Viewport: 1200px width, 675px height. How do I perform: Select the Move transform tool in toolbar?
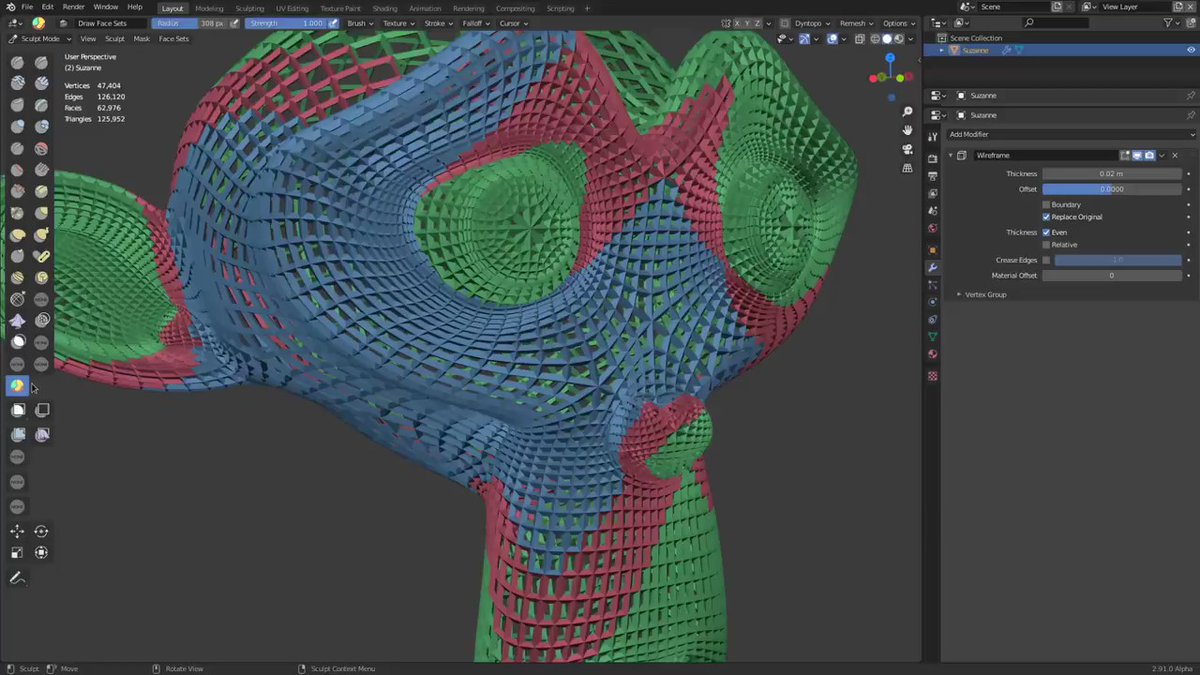point(17,531)
